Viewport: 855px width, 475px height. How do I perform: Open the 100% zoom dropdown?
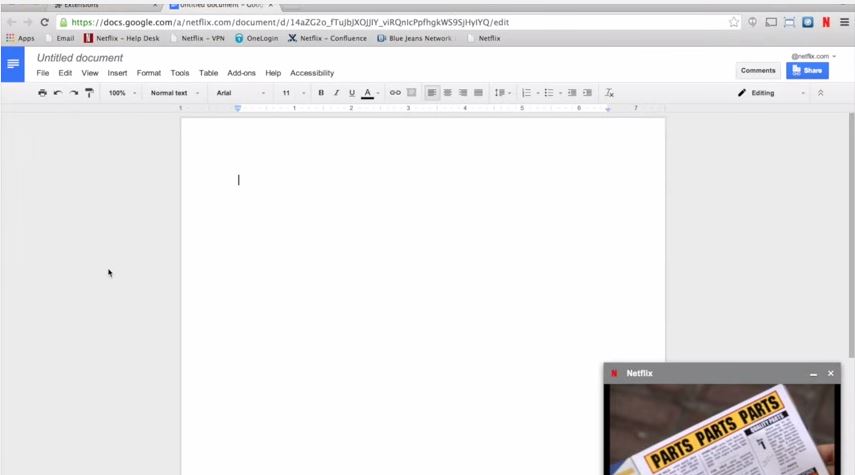click(122, 93)
